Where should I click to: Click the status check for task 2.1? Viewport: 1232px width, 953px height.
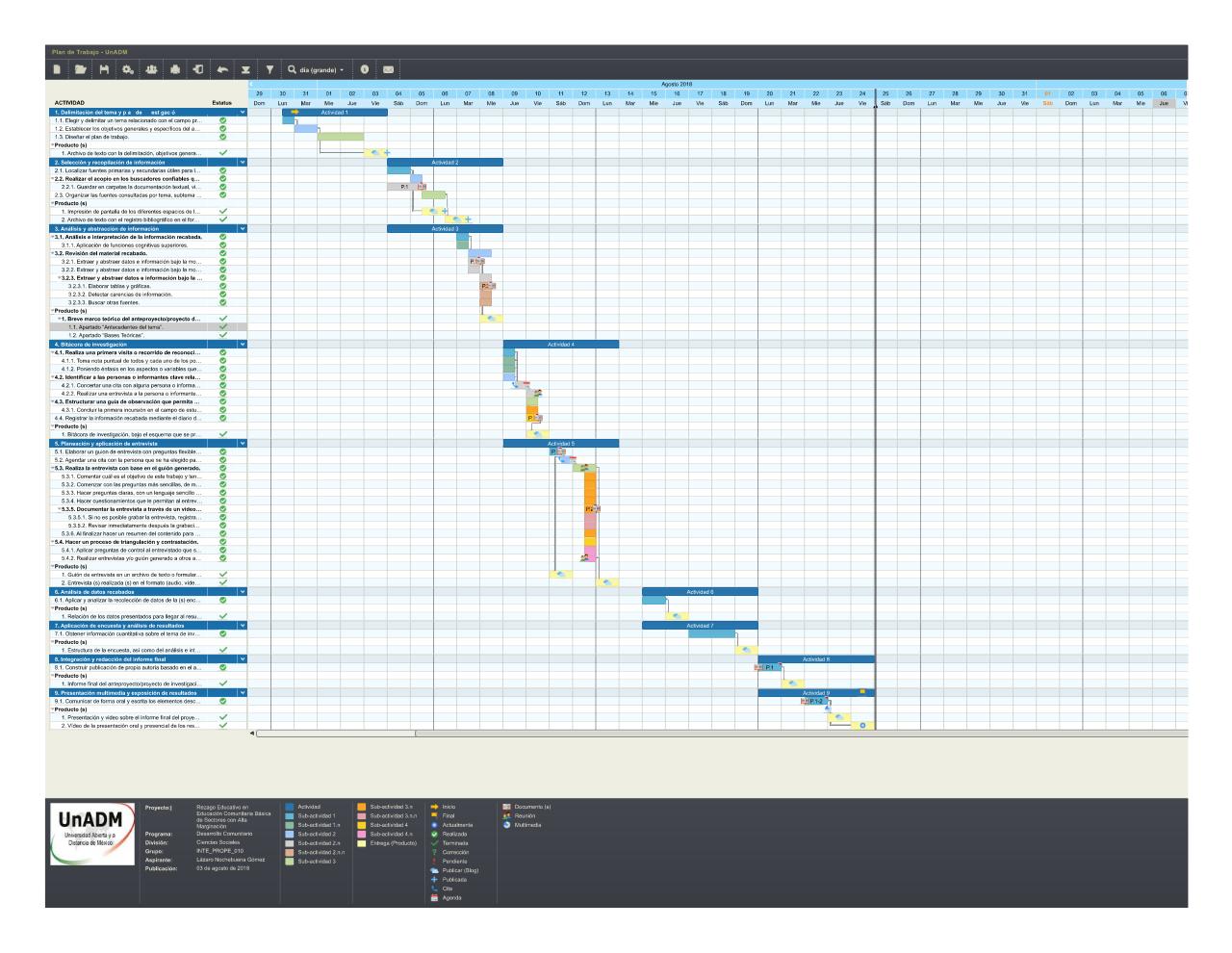(222, 170)
